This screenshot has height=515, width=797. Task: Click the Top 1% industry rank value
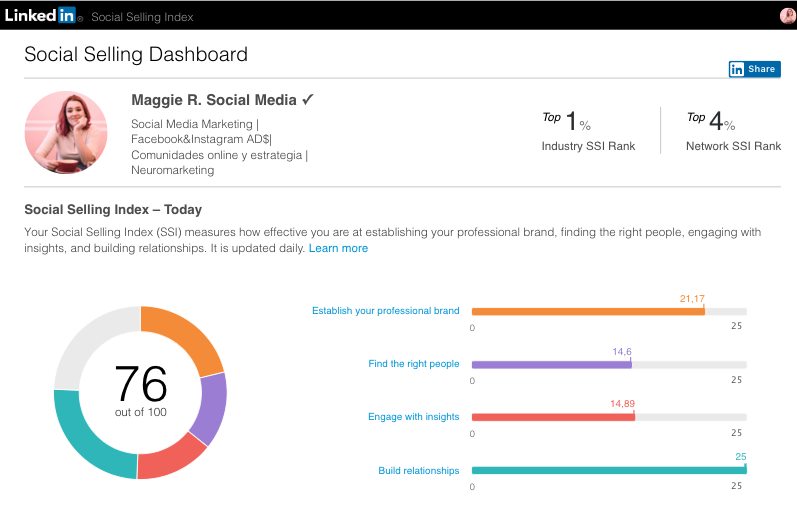[567, 121]
